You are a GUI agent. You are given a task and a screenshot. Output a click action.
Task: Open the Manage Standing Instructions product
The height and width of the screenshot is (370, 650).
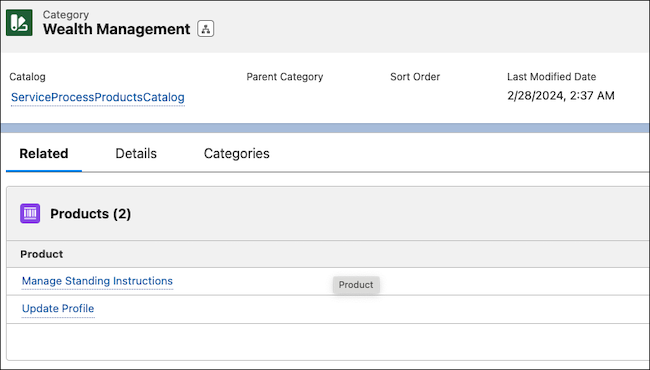click(x=97, y=281)
